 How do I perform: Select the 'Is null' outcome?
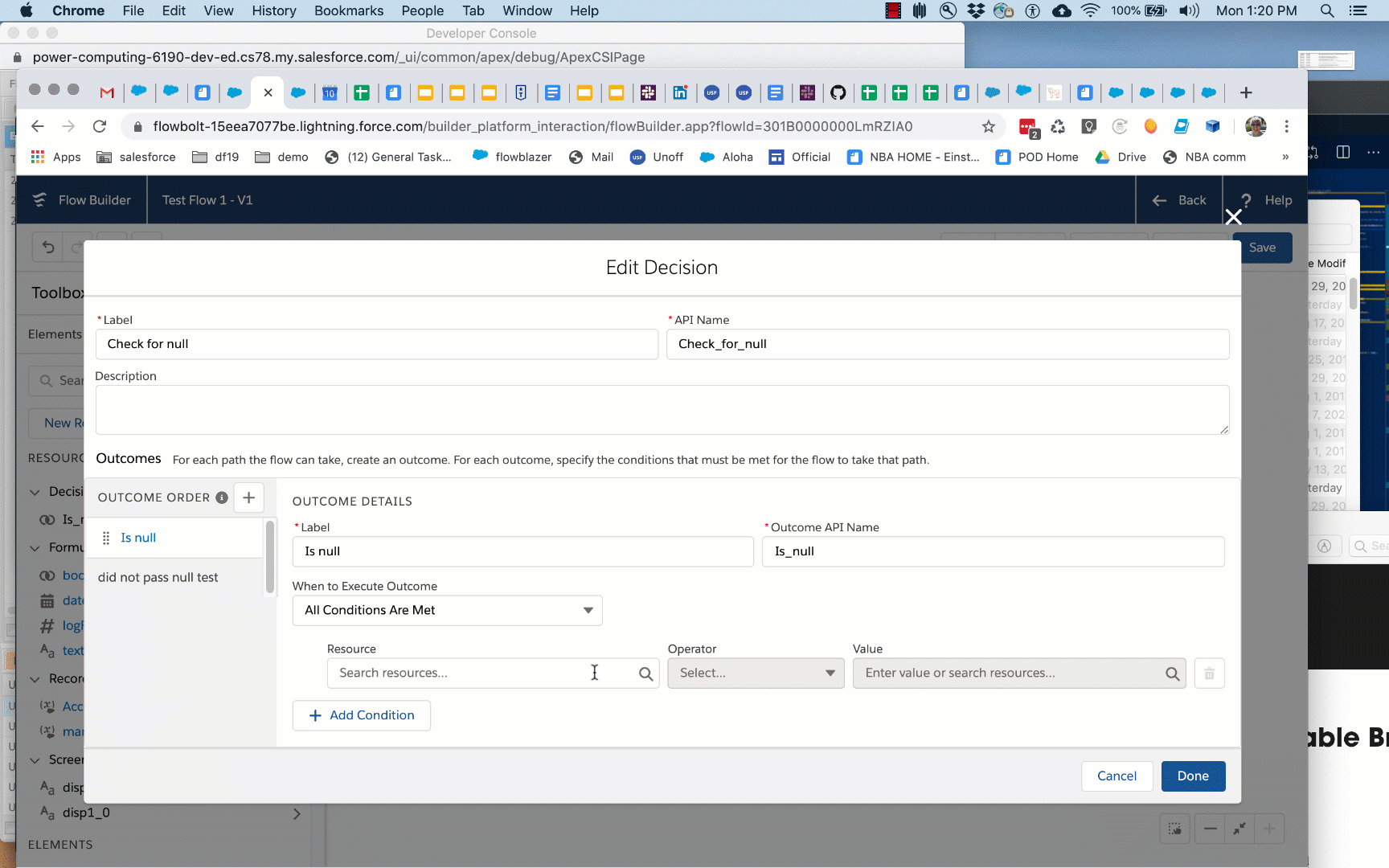click(138, 538)
